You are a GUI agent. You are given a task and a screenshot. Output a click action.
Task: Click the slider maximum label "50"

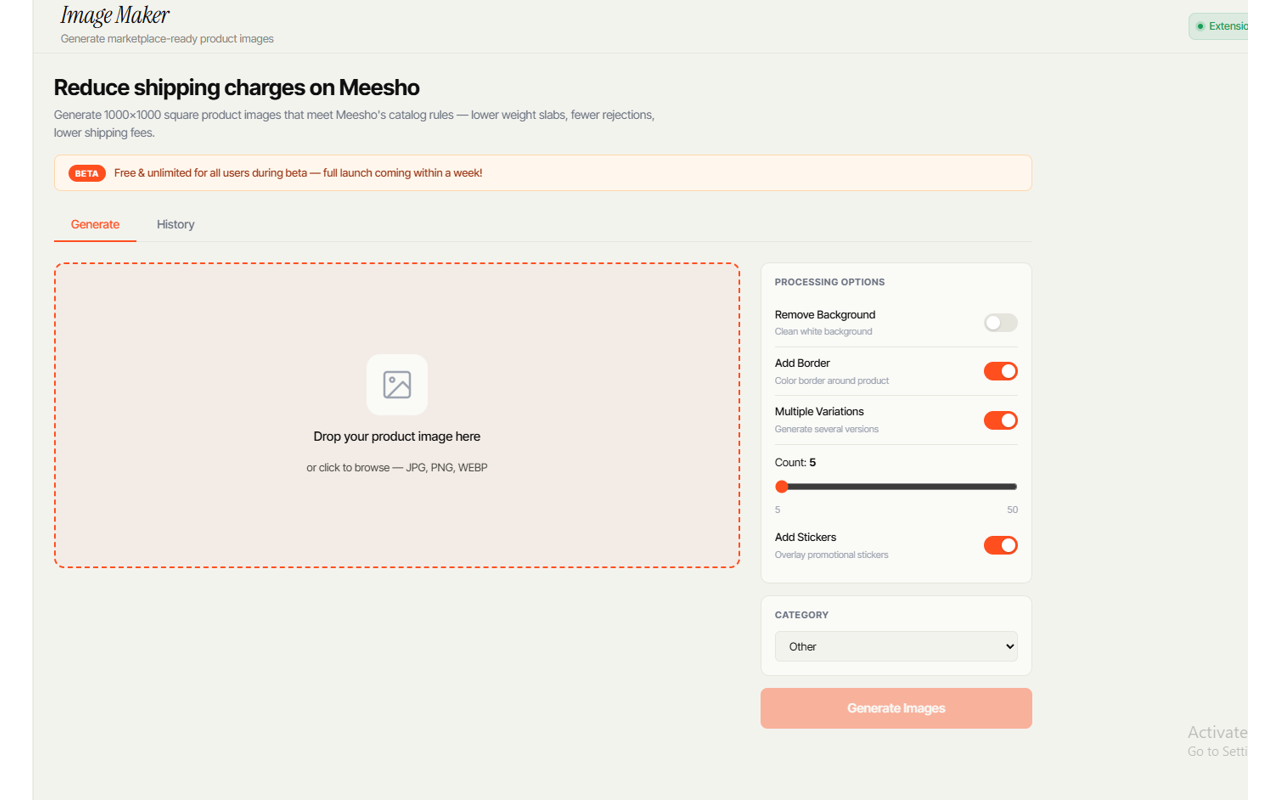(1012, 510)
